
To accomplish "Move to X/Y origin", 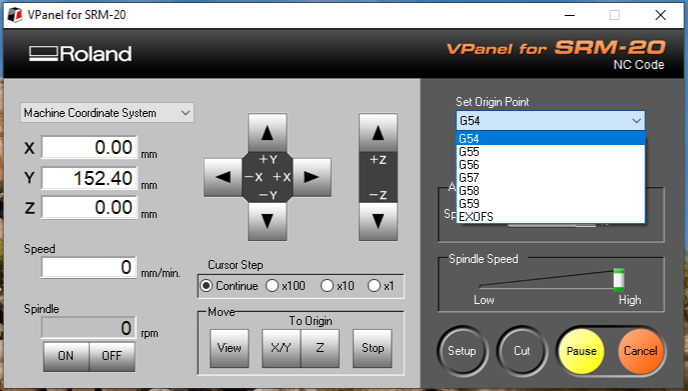I will click(x=281, y=348).
